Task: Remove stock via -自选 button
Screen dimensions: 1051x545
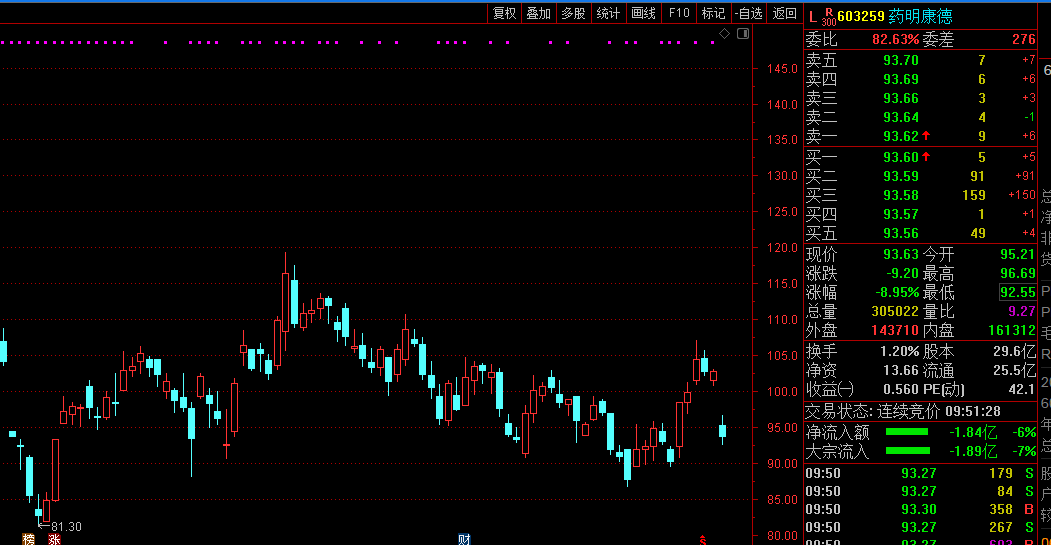Action: click(x=748, y=13)
